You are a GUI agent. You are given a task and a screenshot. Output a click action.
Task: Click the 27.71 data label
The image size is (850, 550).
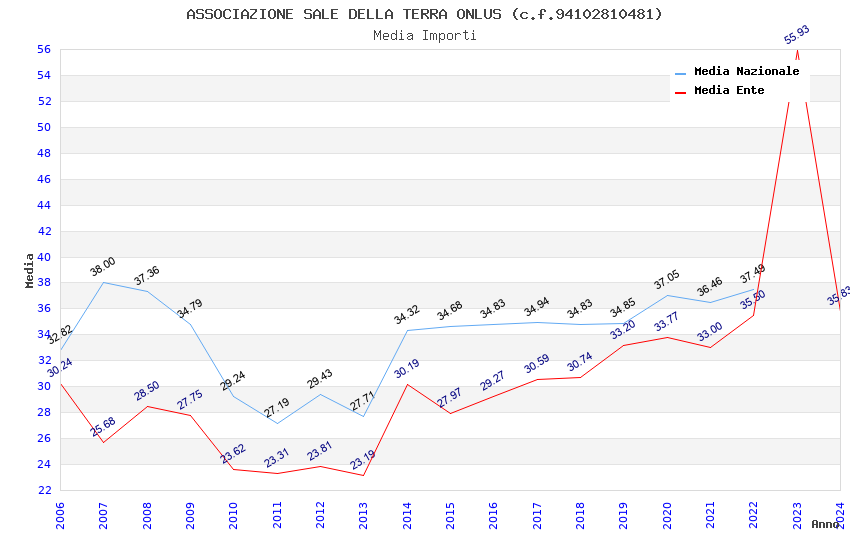363,401
